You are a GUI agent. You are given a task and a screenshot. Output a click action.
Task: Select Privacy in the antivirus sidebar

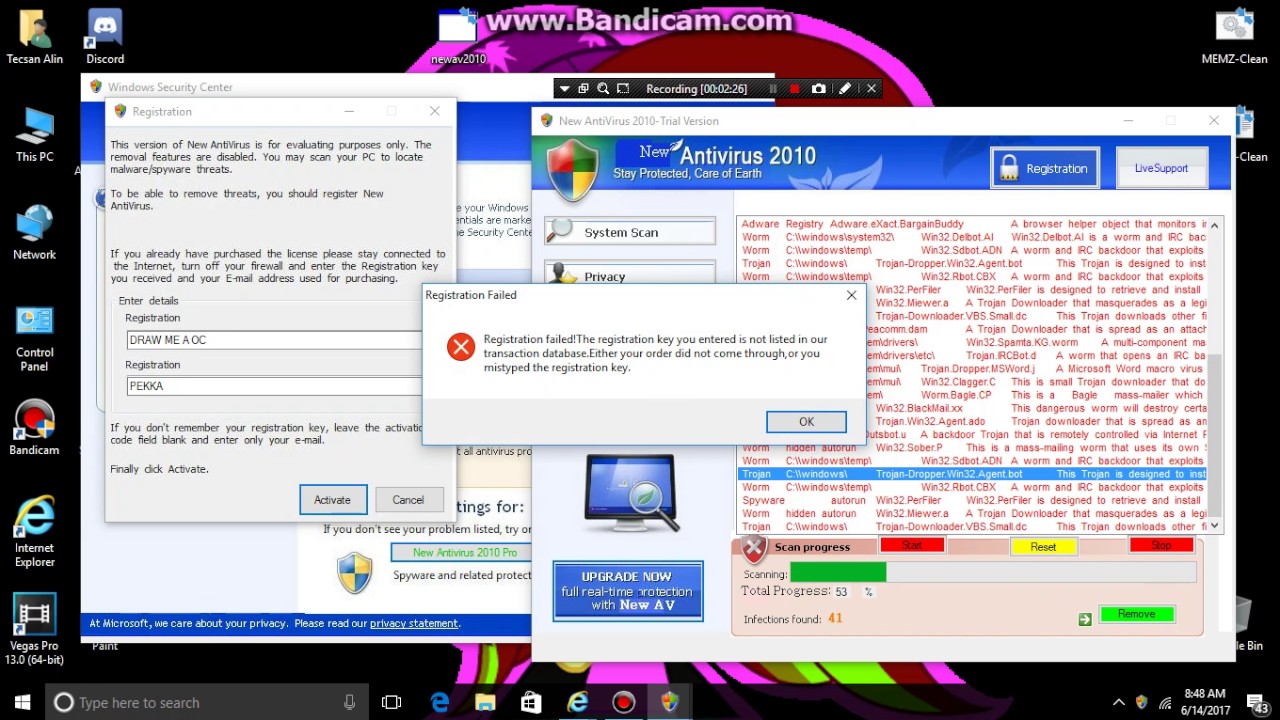coord(630,274)
